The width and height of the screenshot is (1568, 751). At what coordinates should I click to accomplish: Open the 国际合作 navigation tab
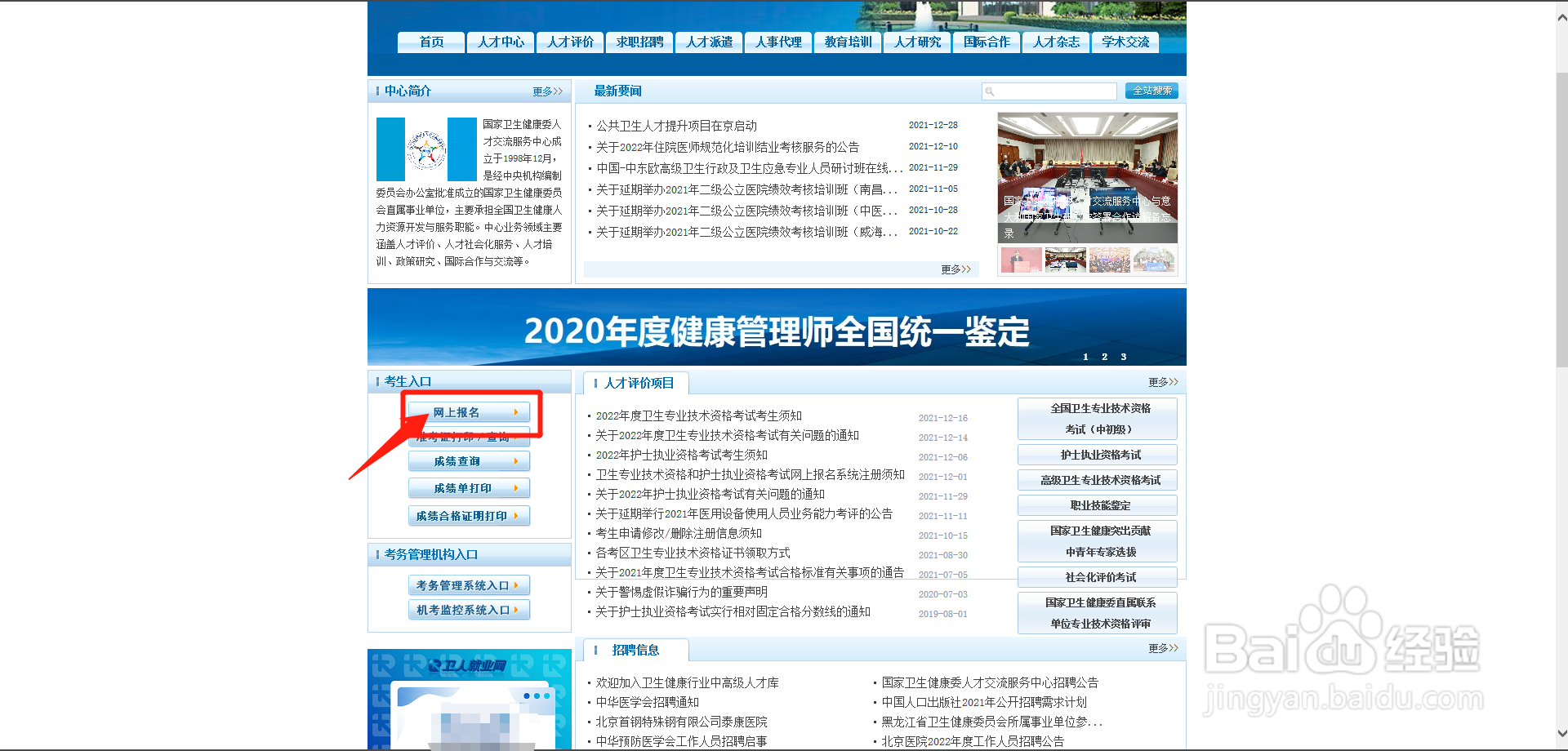pyautogui.click(x=987, y=42)
